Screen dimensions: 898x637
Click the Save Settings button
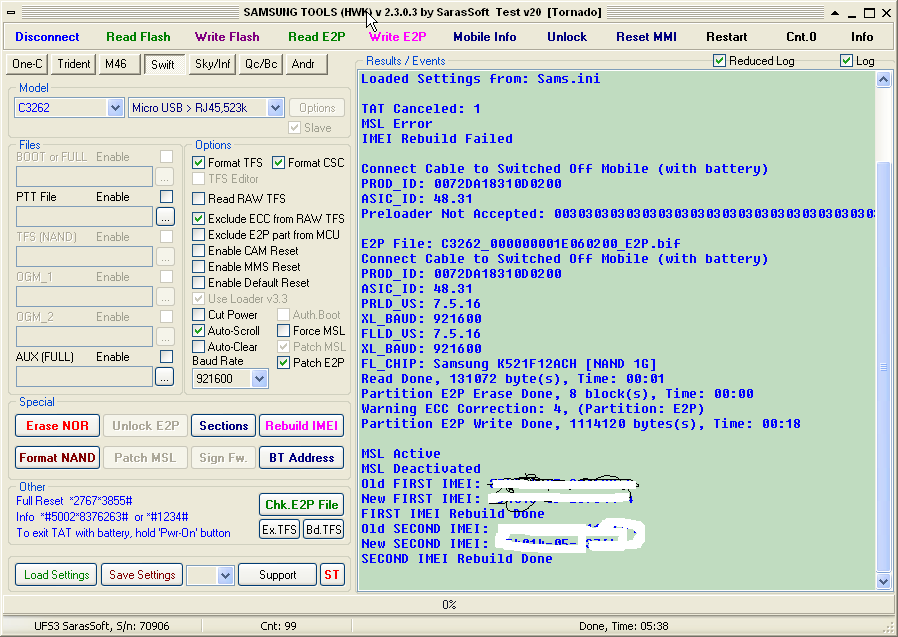point(142,575)
